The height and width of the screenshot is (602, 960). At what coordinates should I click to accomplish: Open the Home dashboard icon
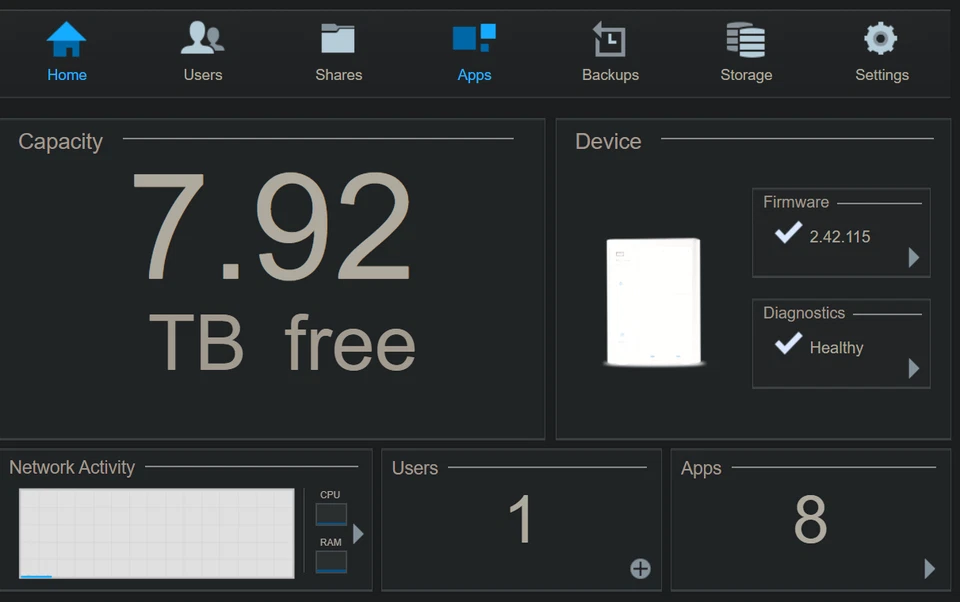point(66,40)
